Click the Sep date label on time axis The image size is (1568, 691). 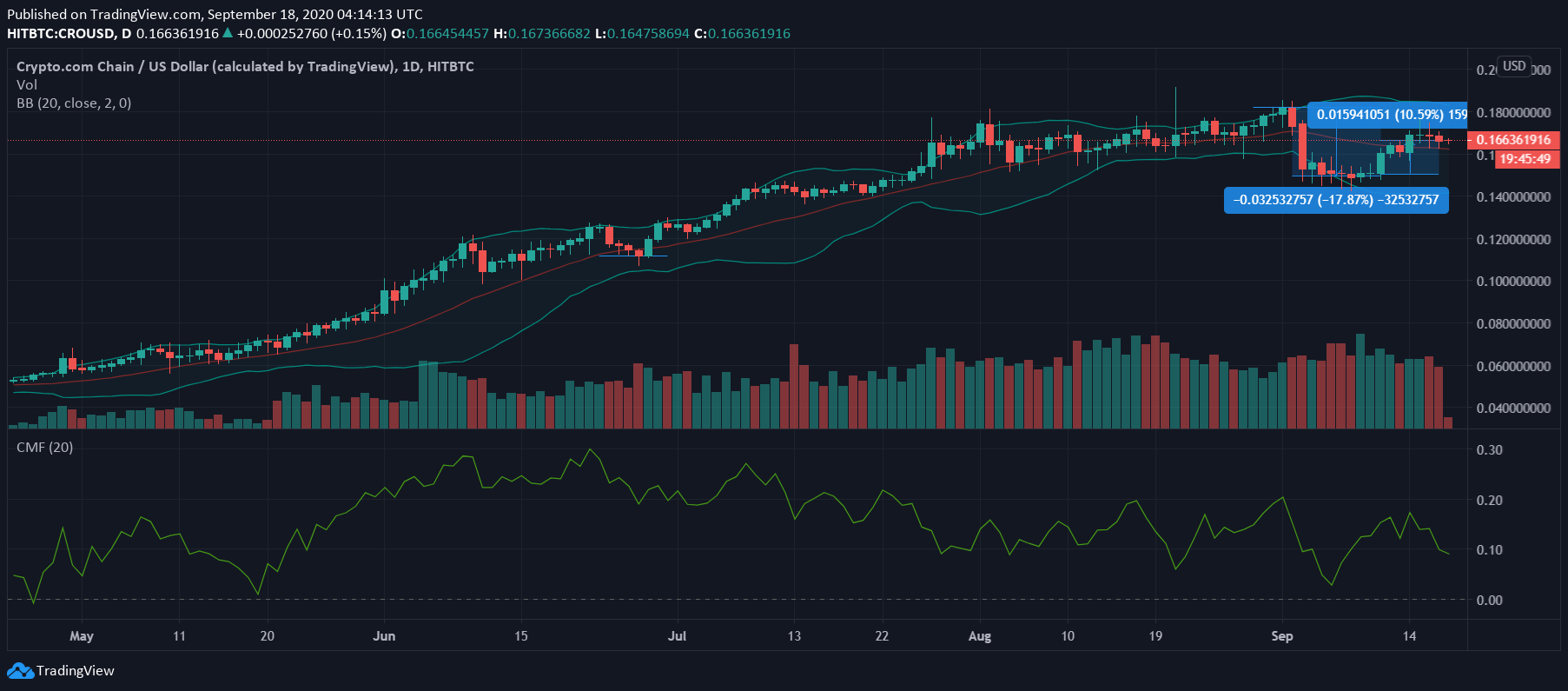(x=1282, y=636)
